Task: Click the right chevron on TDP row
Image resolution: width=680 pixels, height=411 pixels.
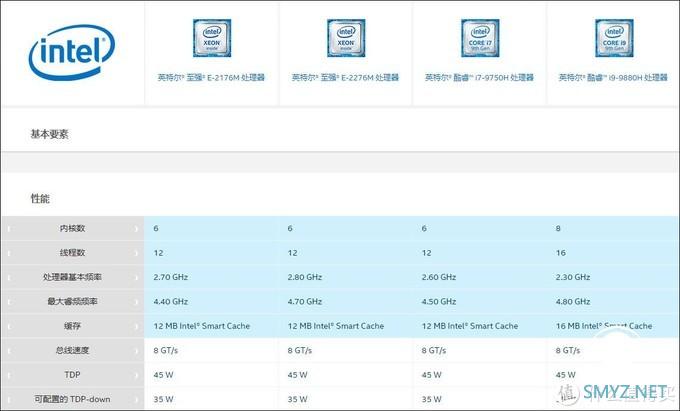Action: tap(136, 375)
